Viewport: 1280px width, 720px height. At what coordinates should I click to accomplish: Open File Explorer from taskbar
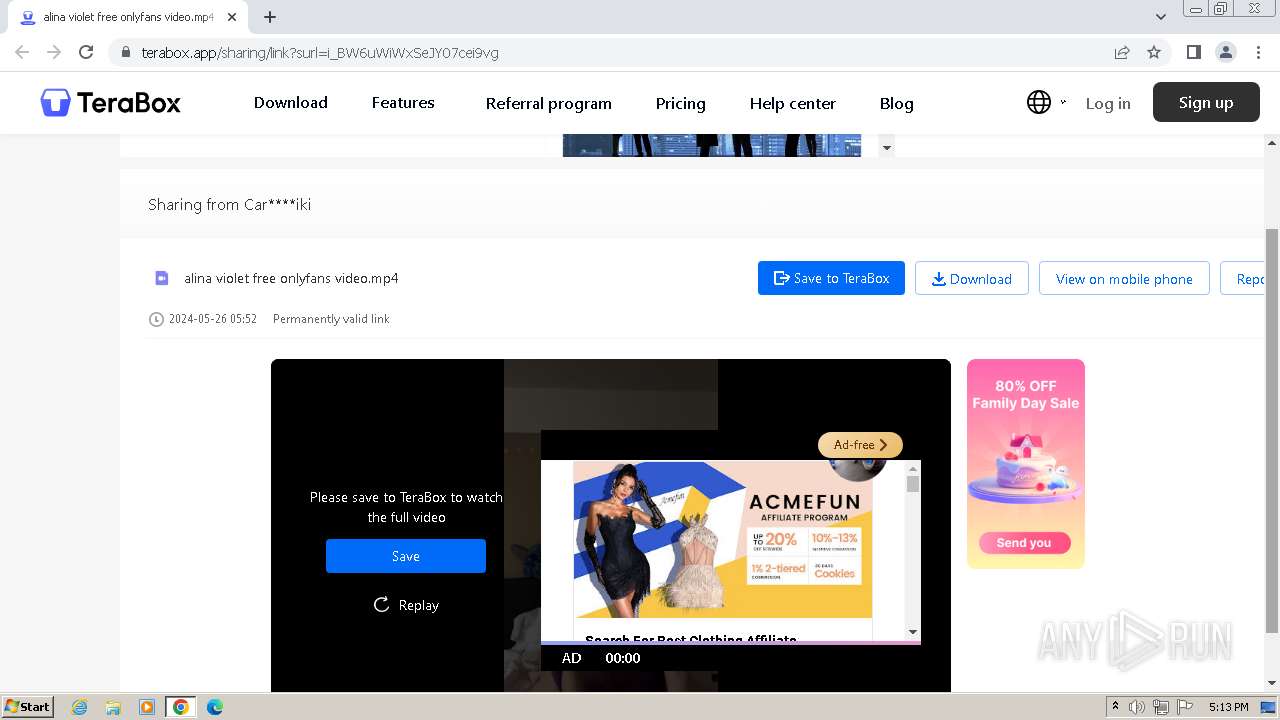coord(113,707)
